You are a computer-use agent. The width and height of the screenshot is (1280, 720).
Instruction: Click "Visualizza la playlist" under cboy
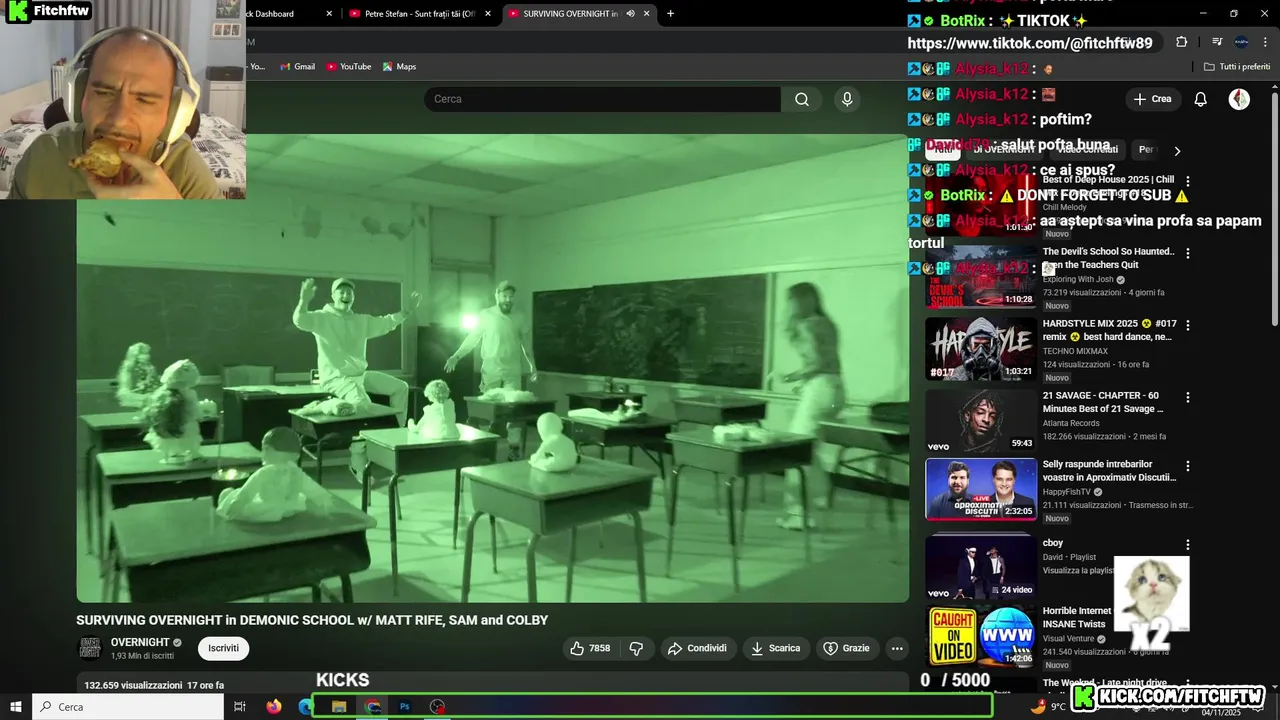pyautogui.click(x=1078, y=570)
